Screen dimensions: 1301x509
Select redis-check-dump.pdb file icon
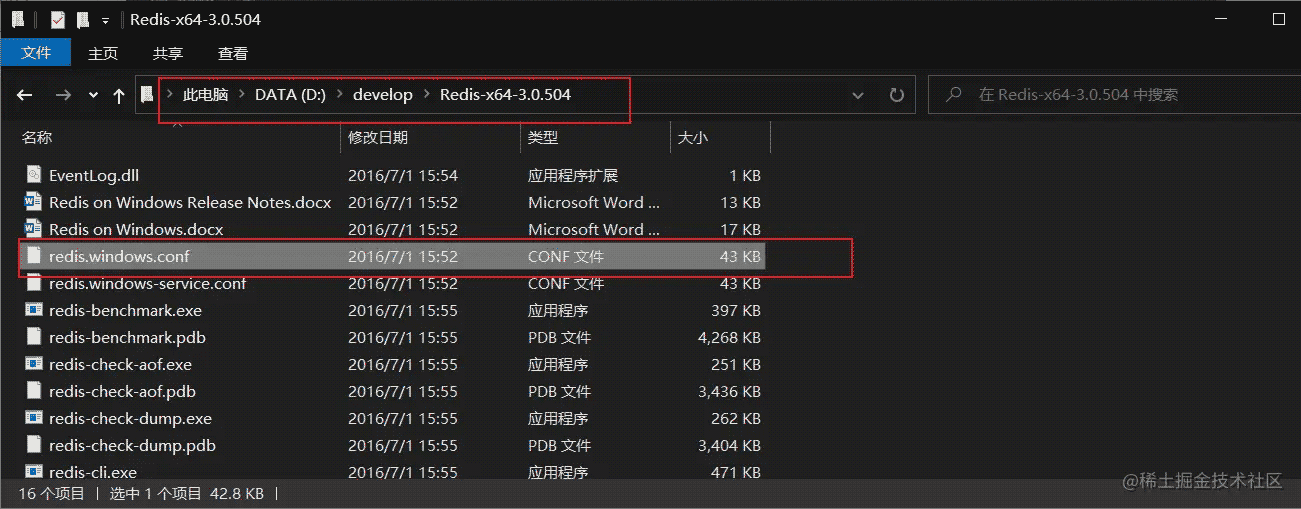34,445
